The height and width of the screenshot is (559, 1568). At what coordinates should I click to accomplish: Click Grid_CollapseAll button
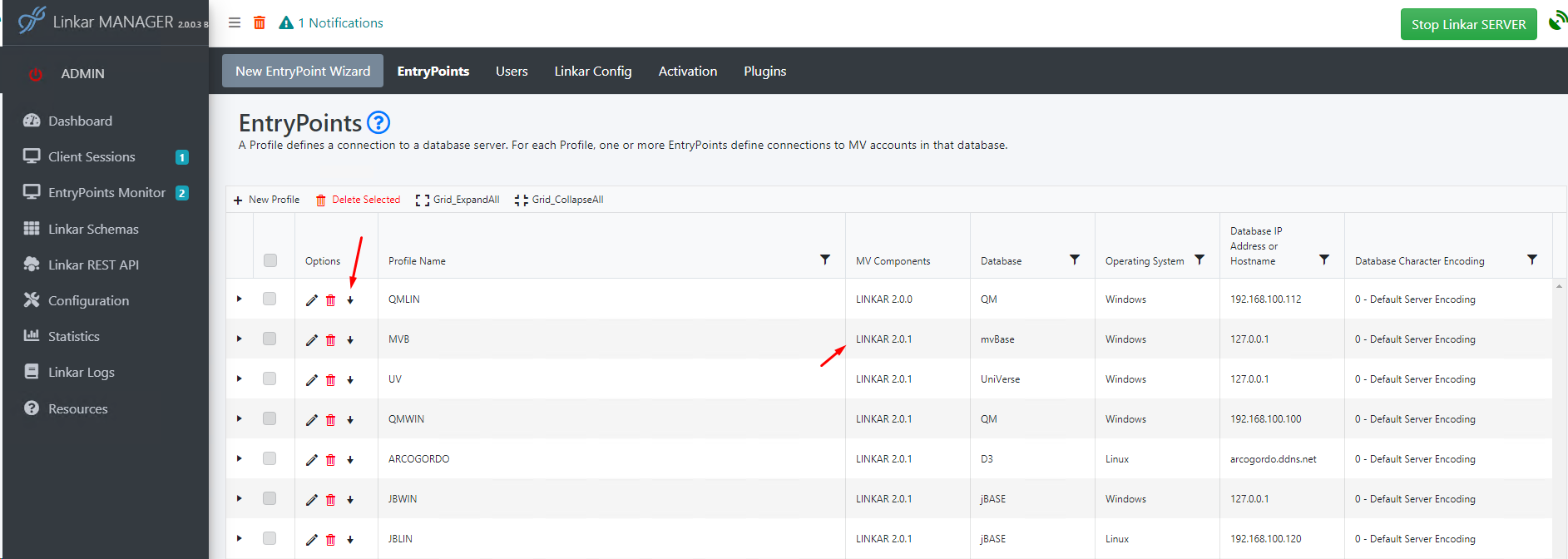pos(559,200)
